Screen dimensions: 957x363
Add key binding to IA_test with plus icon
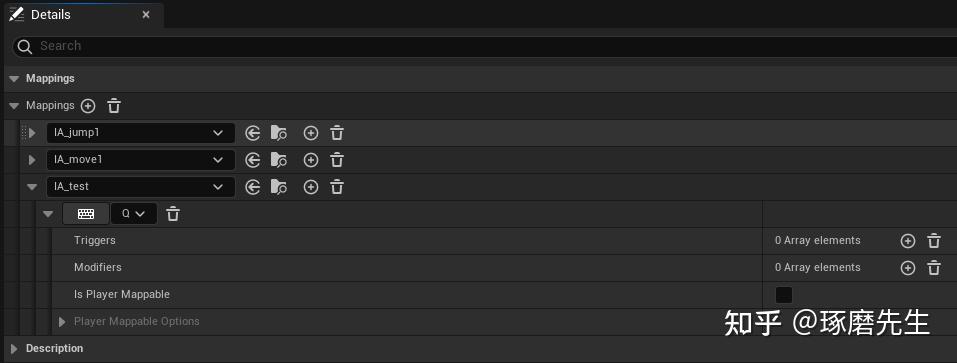point(311,187)
